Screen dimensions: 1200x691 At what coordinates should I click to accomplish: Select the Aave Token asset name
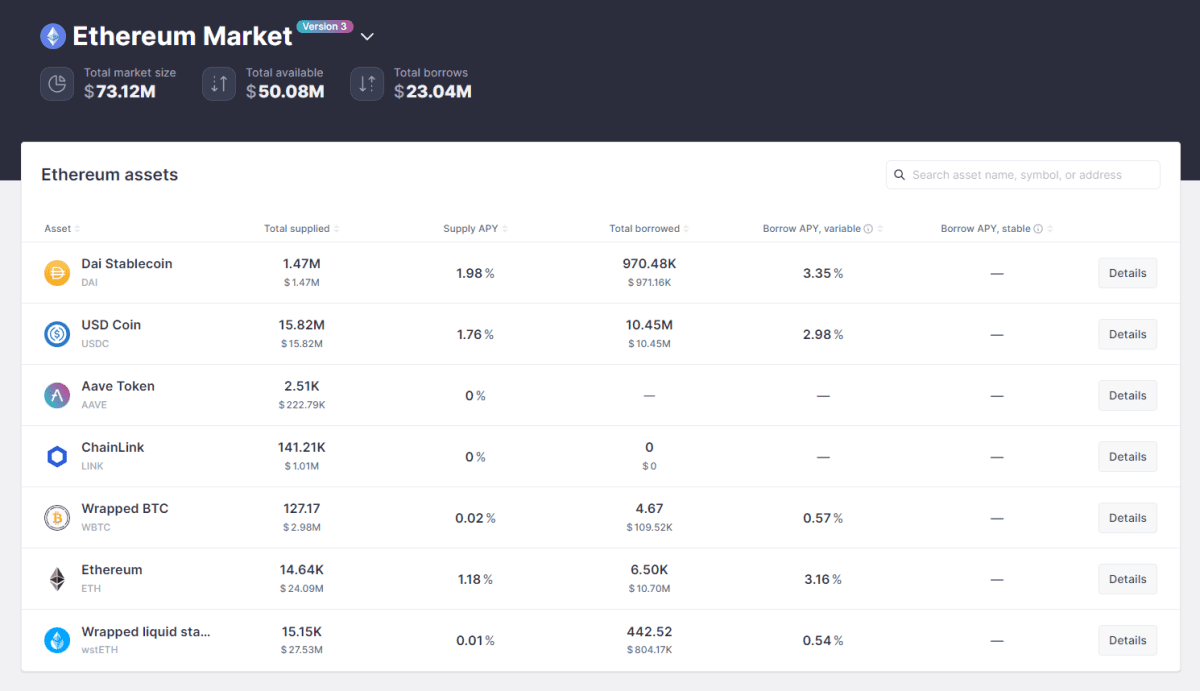(x=118, y=386)
